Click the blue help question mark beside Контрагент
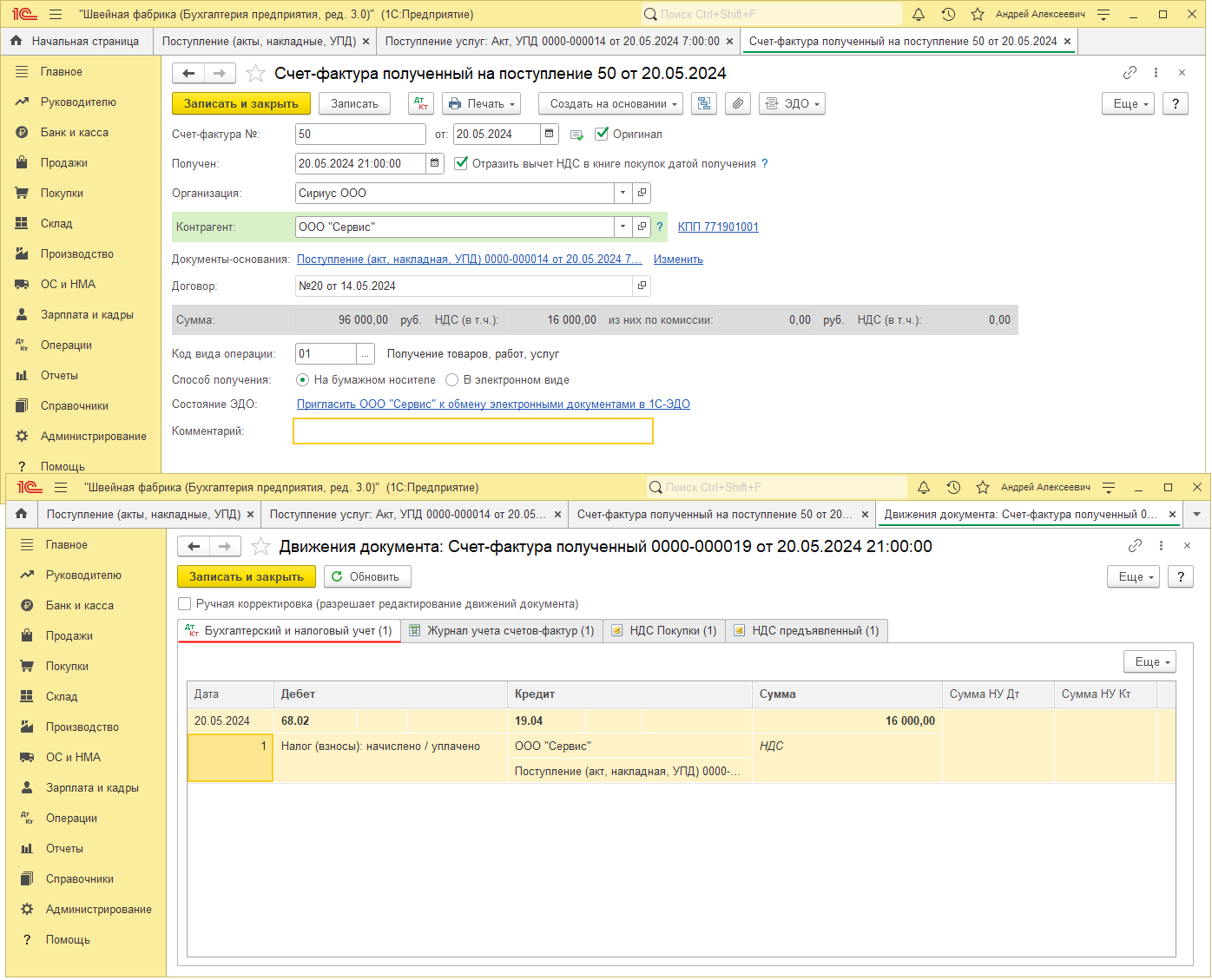This screenshot has height=980, width=1212. click(660, 227)
